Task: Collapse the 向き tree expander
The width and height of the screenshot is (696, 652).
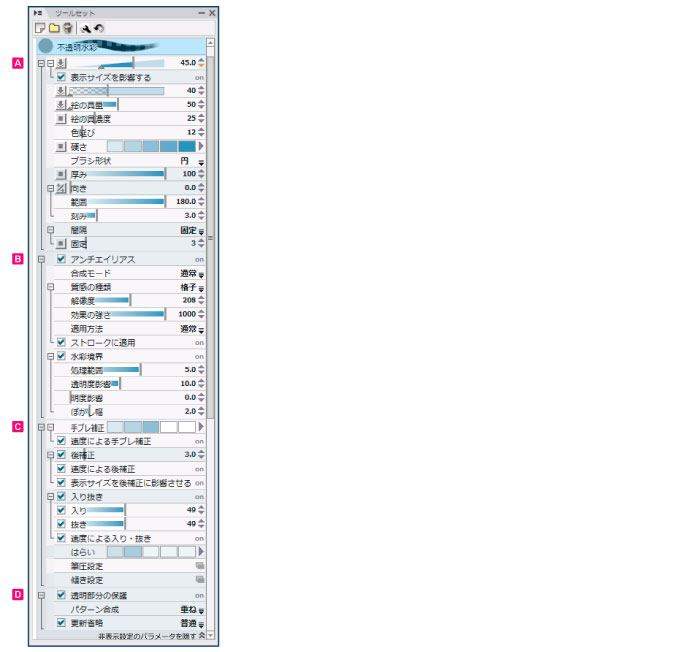Action: click(51, 188)
